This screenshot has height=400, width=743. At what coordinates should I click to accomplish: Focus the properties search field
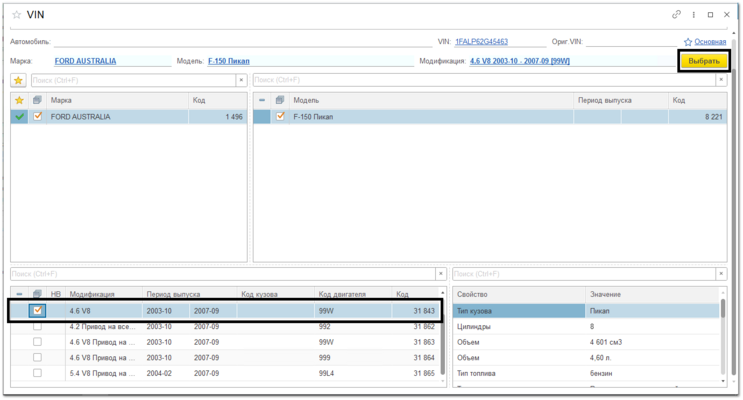click(584, 274)
